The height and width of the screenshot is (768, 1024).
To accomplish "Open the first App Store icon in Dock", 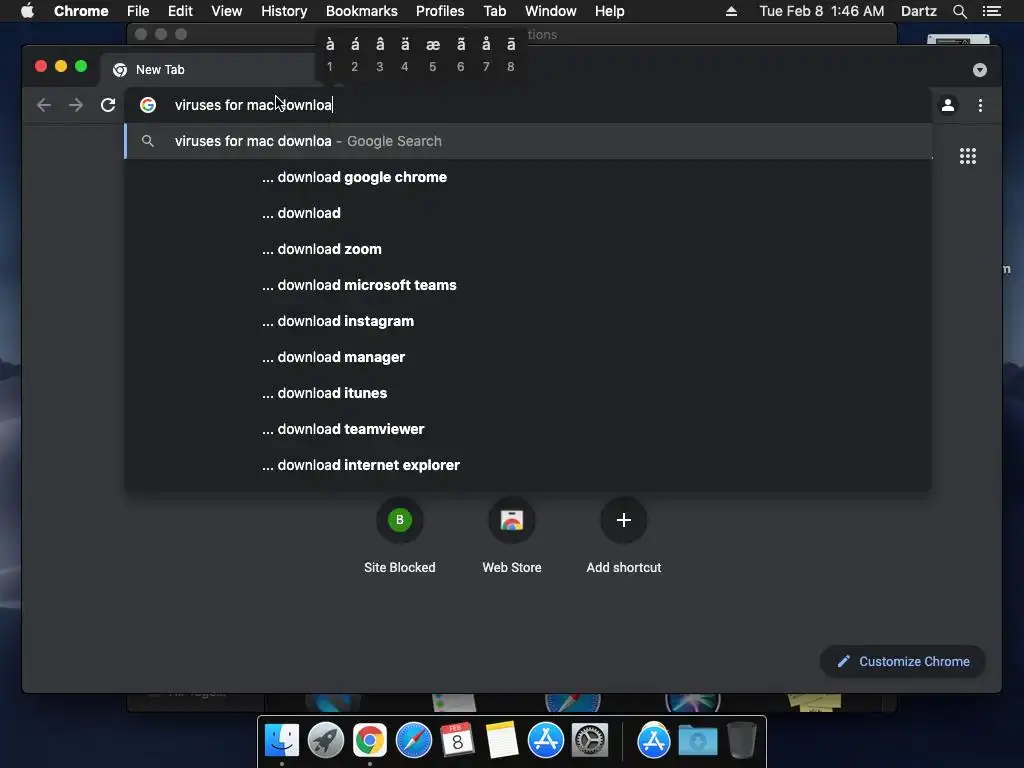I will point(545,741).
